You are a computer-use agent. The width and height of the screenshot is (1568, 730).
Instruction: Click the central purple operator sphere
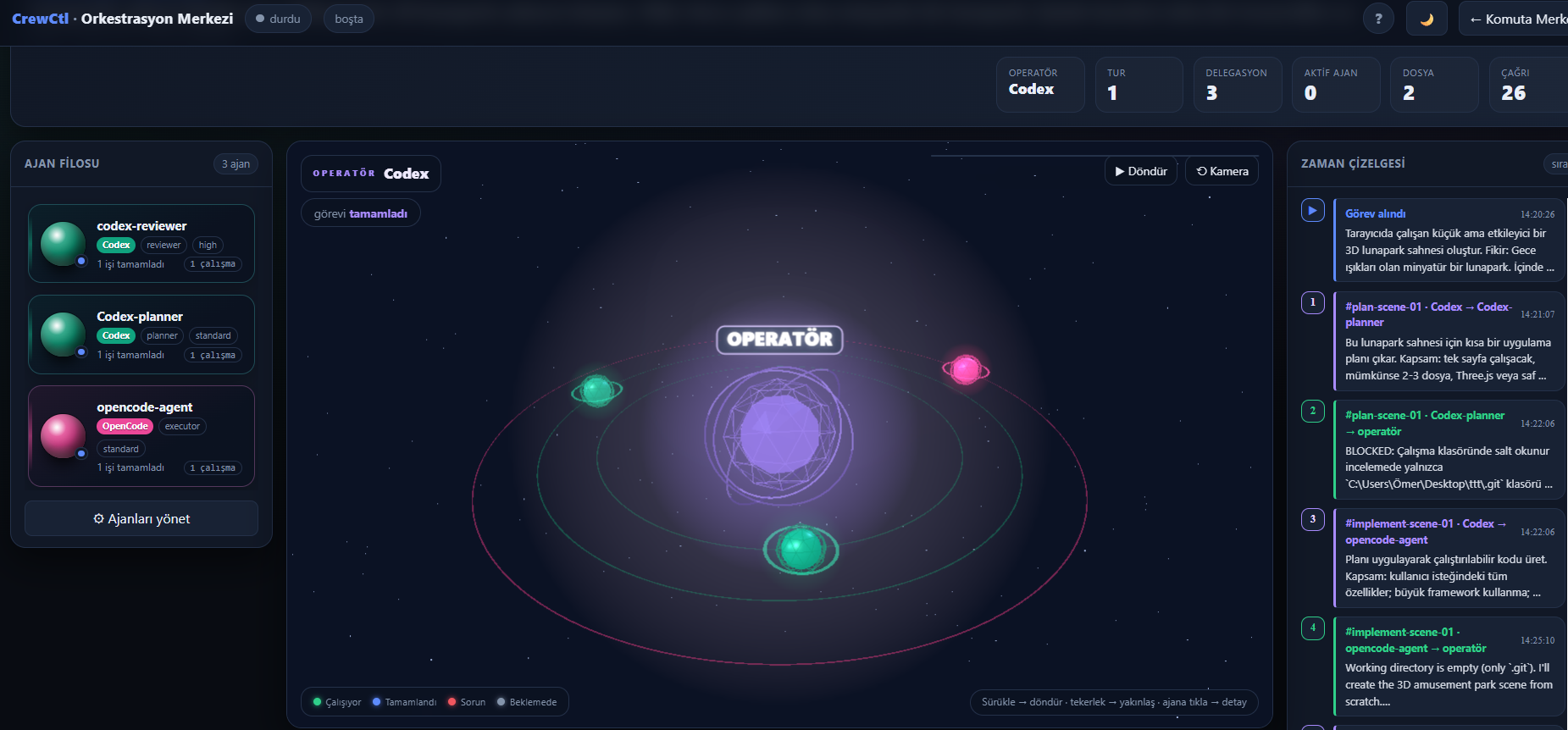[x=779, y=434]
